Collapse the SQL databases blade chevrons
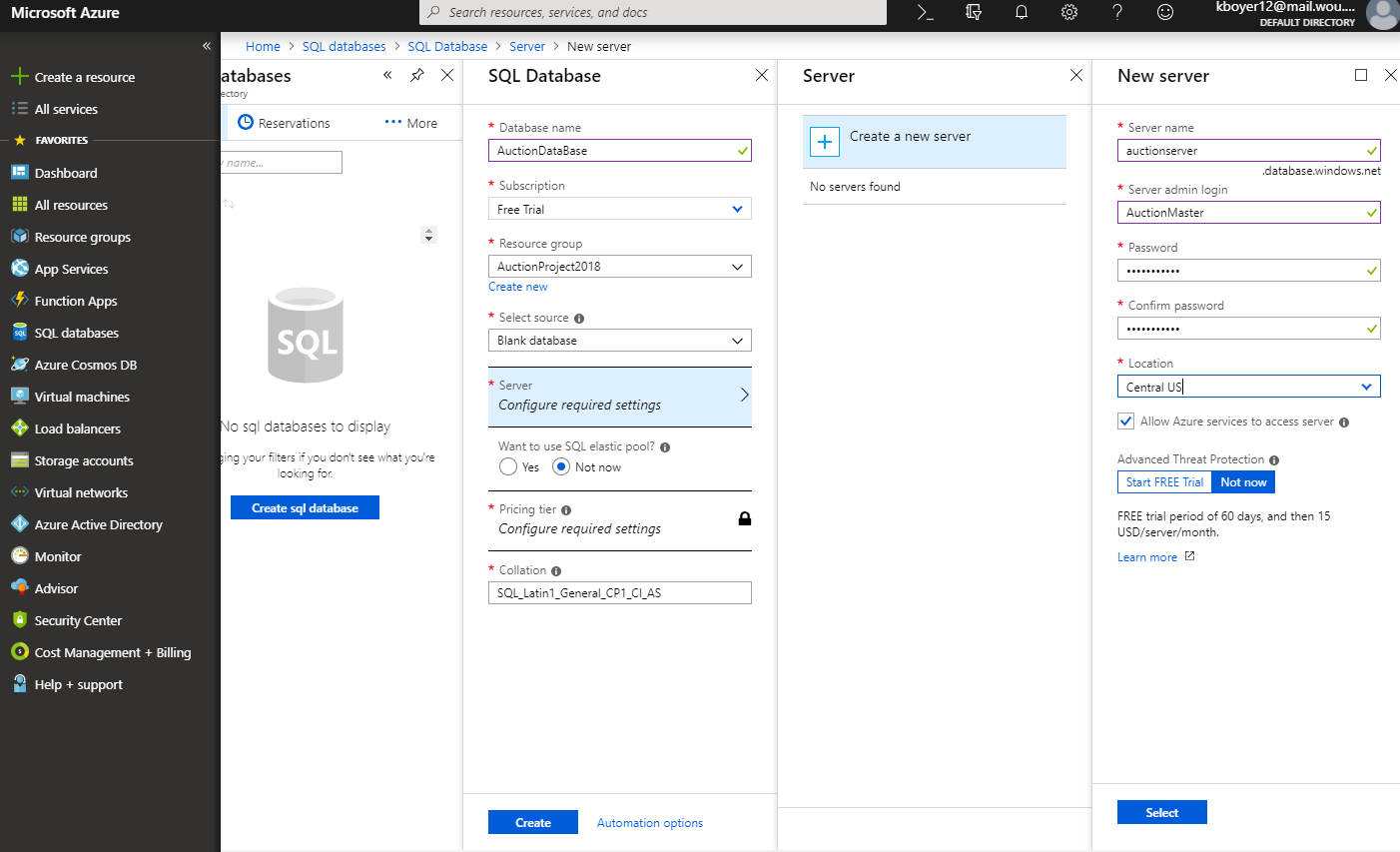The width and height of the screenshot is (1400, 852). pyautogui.click(x=387, y=75)
